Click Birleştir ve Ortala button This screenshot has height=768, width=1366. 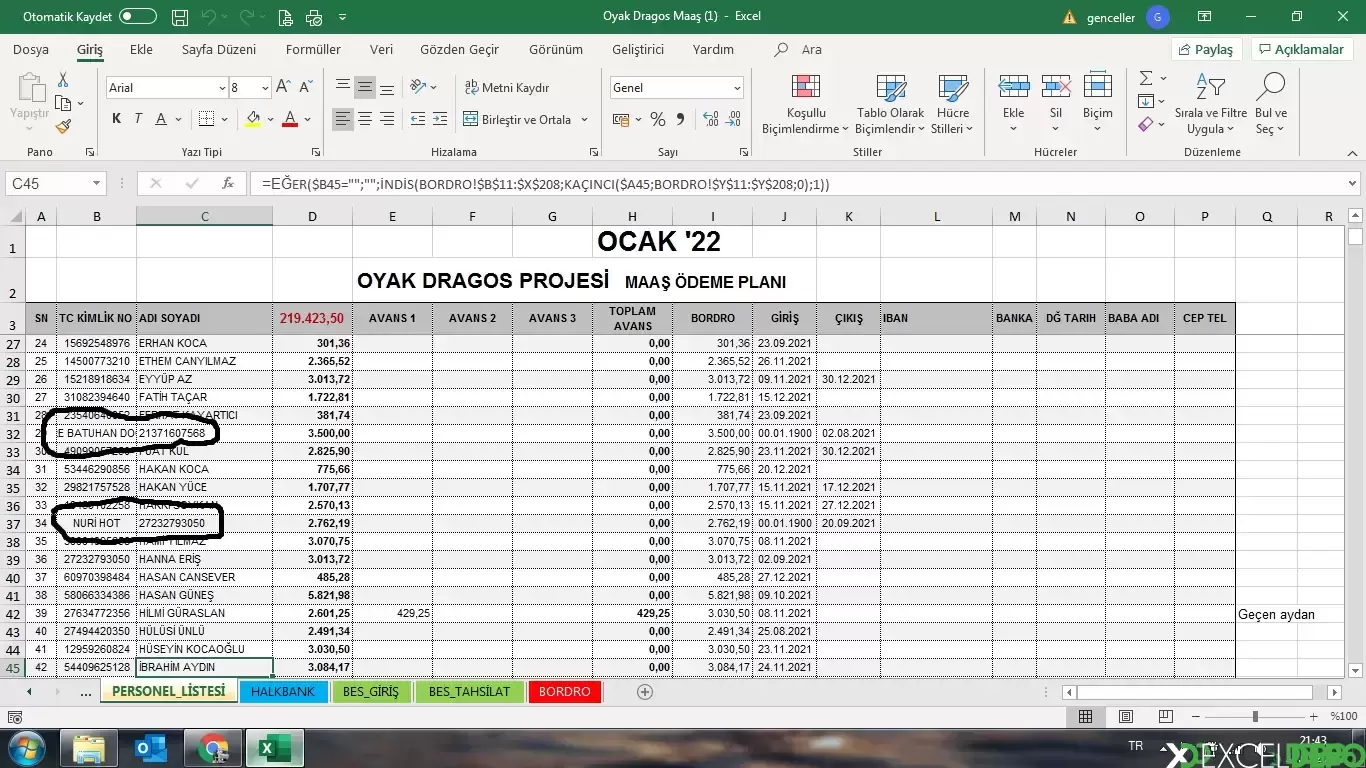tap(516, 119)
